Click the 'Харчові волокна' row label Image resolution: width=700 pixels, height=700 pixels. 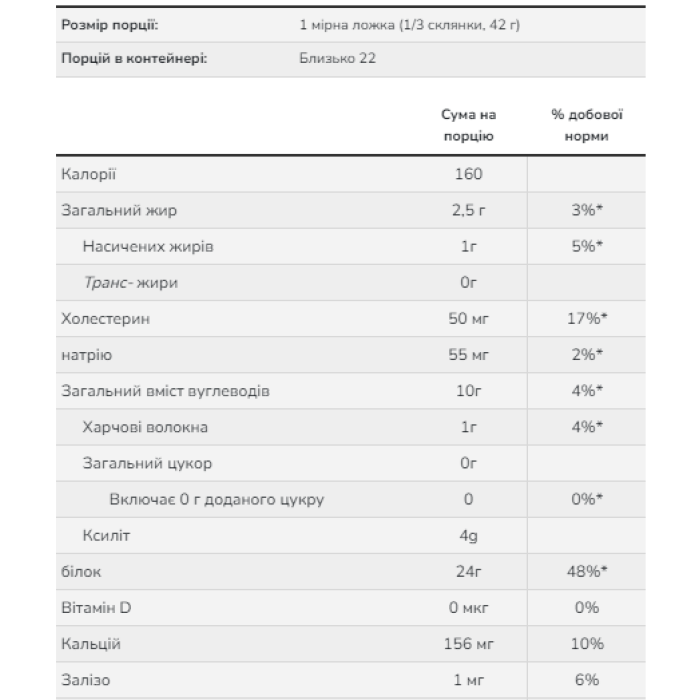[146, 427]
